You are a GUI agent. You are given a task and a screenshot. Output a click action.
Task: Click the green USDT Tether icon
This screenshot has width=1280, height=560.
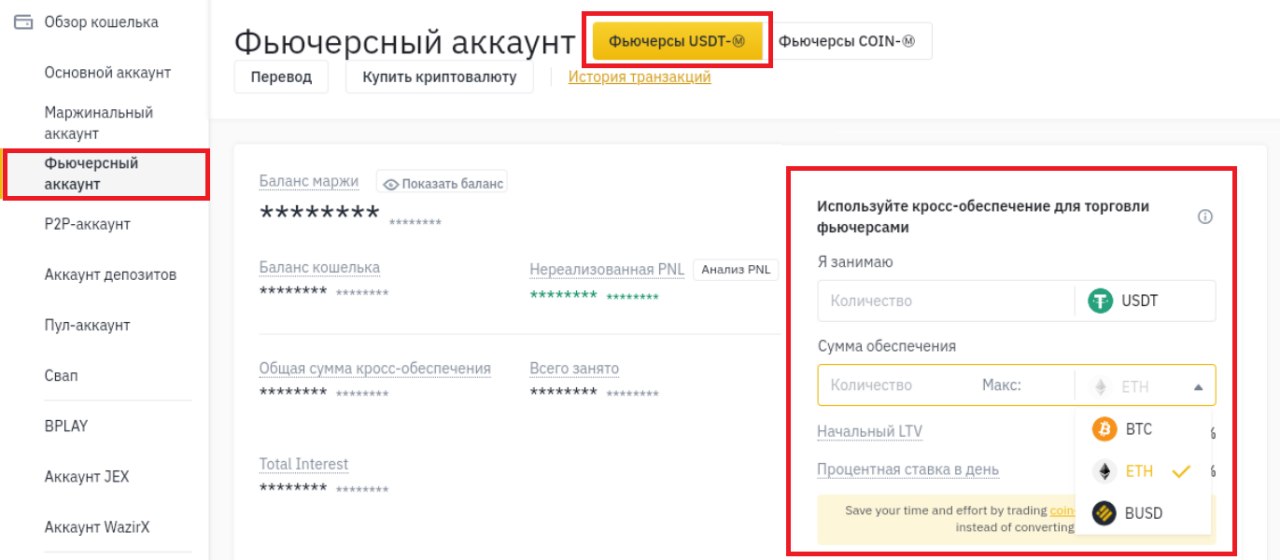1101,301
